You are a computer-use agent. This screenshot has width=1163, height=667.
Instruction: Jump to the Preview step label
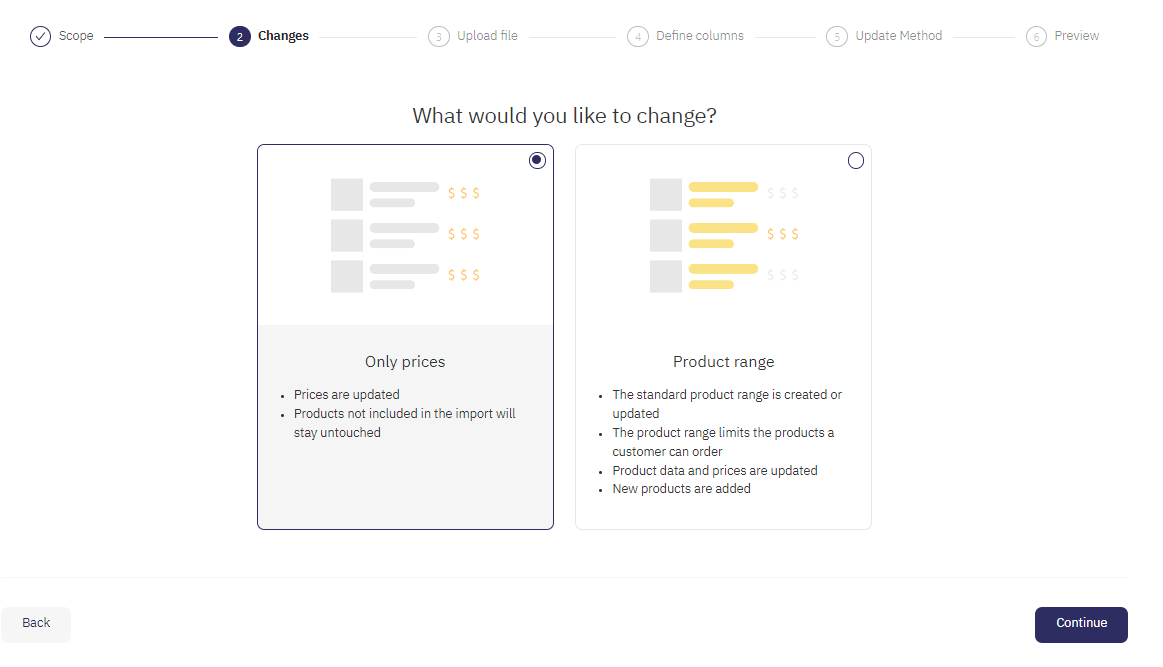click(x=1077, y=36)
